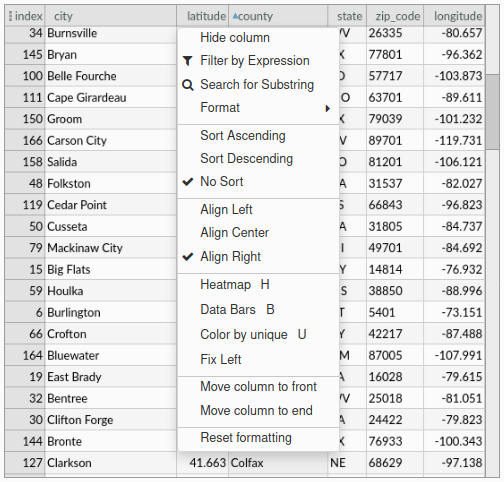Choose Align Center
504x482 pixels.
point(258,233)
